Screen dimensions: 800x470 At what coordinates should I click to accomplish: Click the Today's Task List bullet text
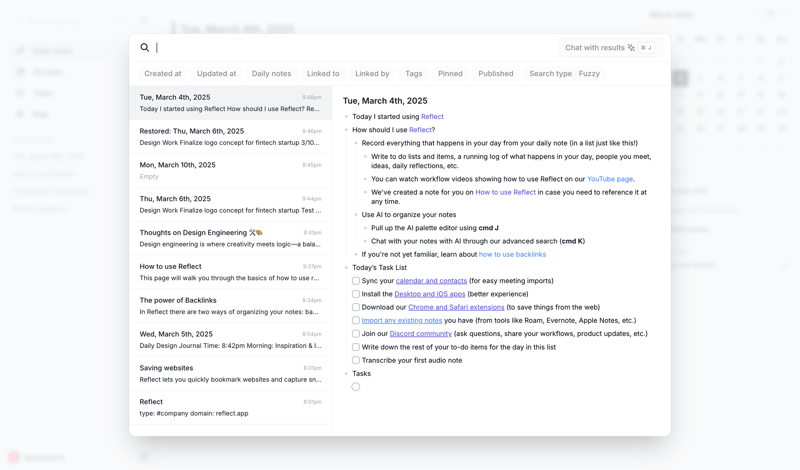tap(379, 267)
